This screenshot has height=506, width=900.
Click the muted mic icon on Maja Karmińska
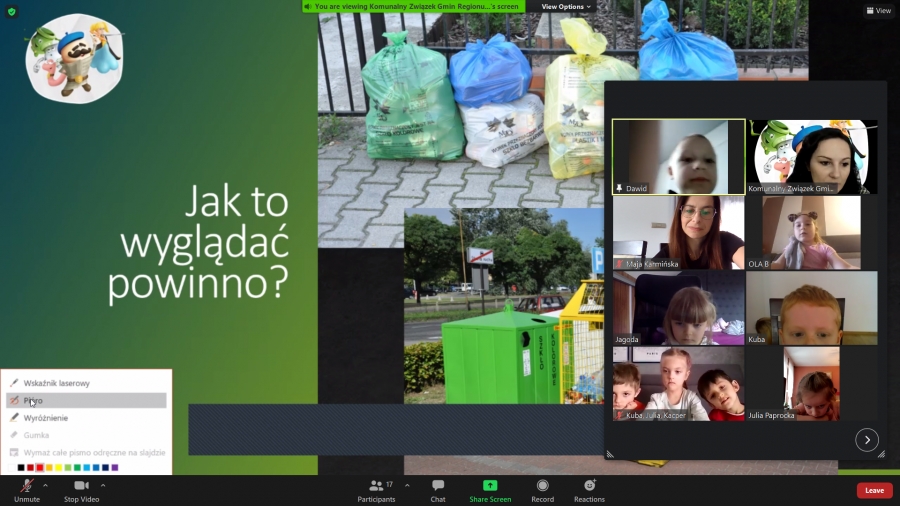click(619, 264)
